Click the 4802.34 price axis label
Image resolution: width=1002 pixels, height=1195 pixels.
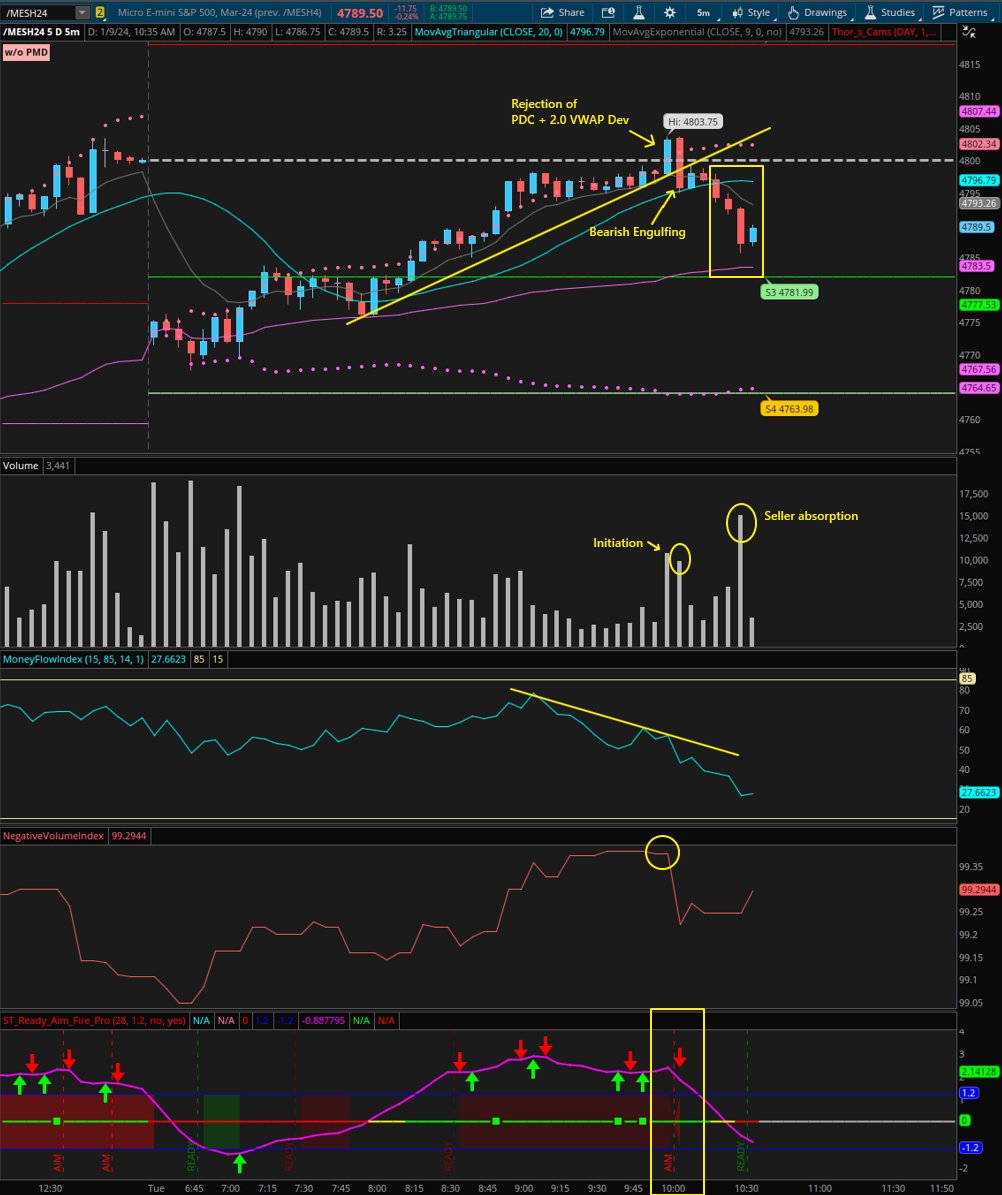point(978,144)
